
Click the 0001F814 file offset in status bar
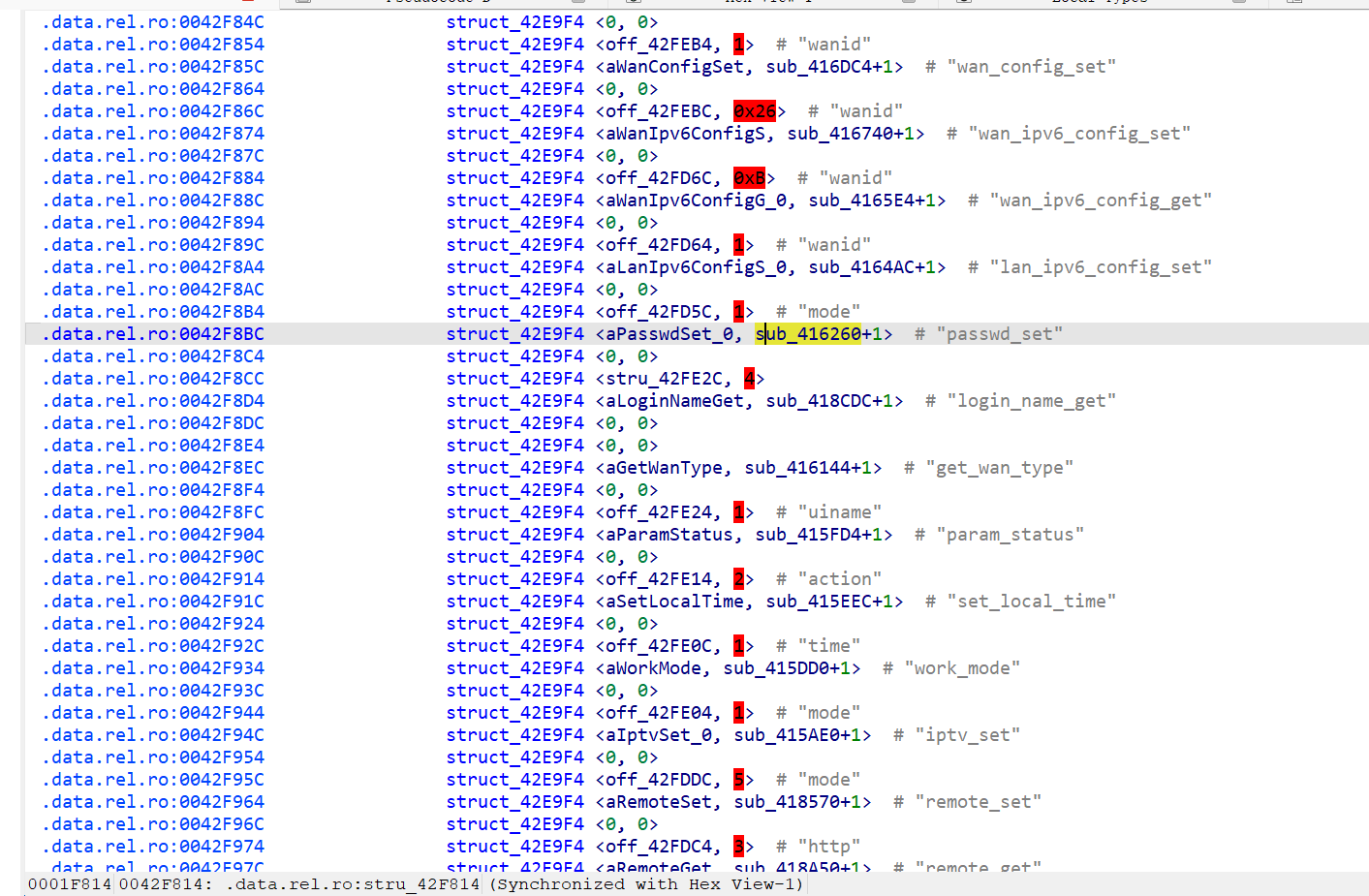click(x=69, y=884)
